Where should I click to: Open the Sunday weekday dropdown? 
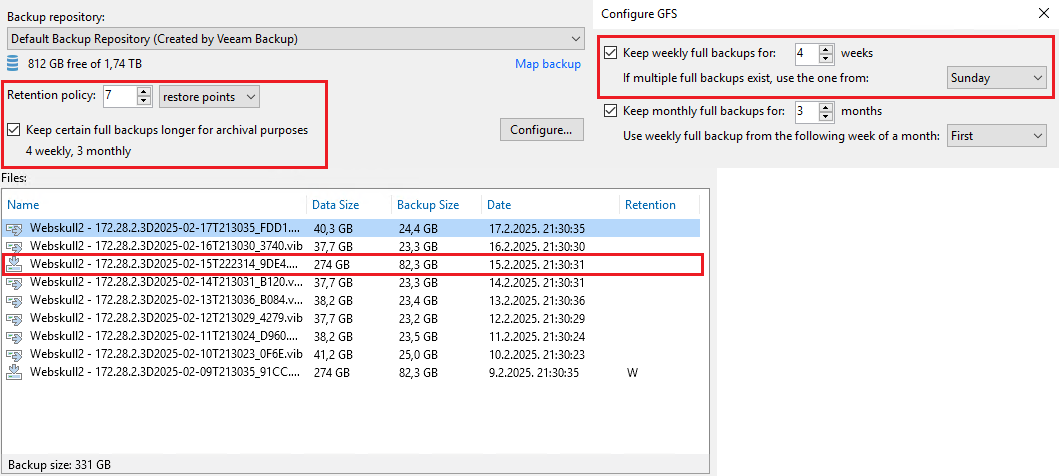996,78
